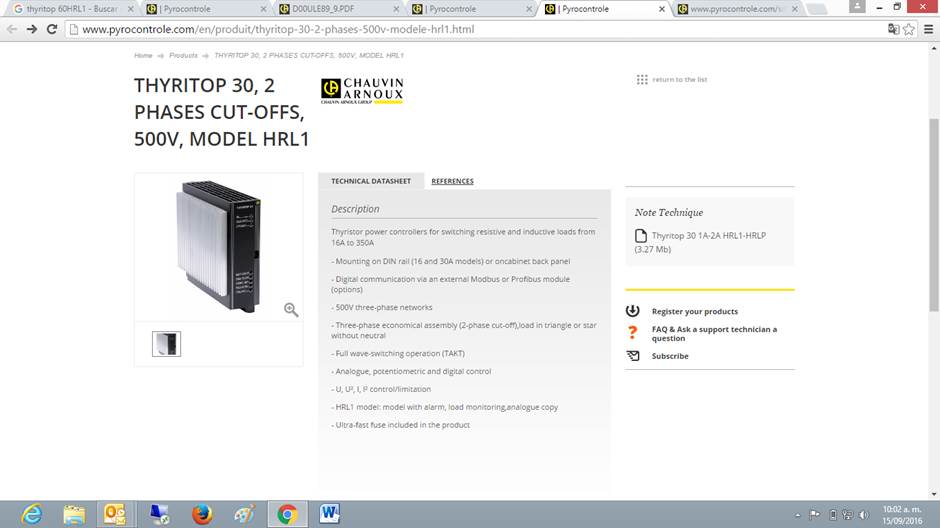940x528 pixels.
Task: Click the Register your products download icon
Action: (632, 310)
